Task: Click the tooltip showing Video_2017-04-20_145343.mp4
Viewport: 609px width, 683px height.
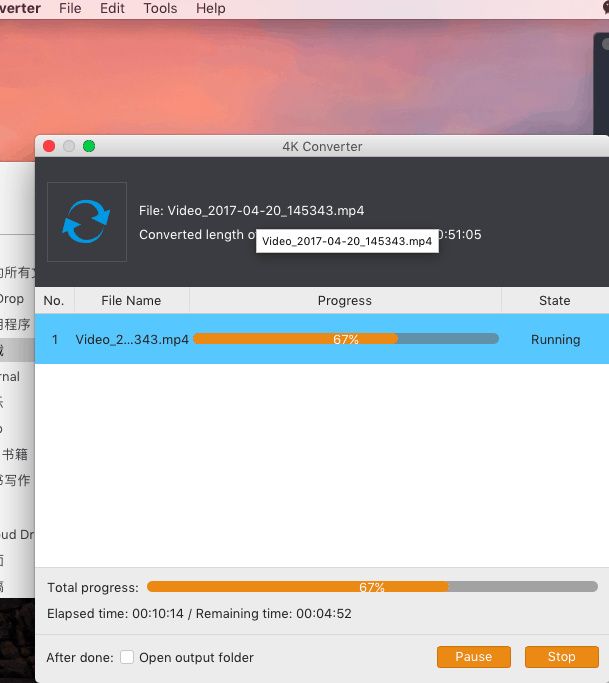Action: point(347,241)
